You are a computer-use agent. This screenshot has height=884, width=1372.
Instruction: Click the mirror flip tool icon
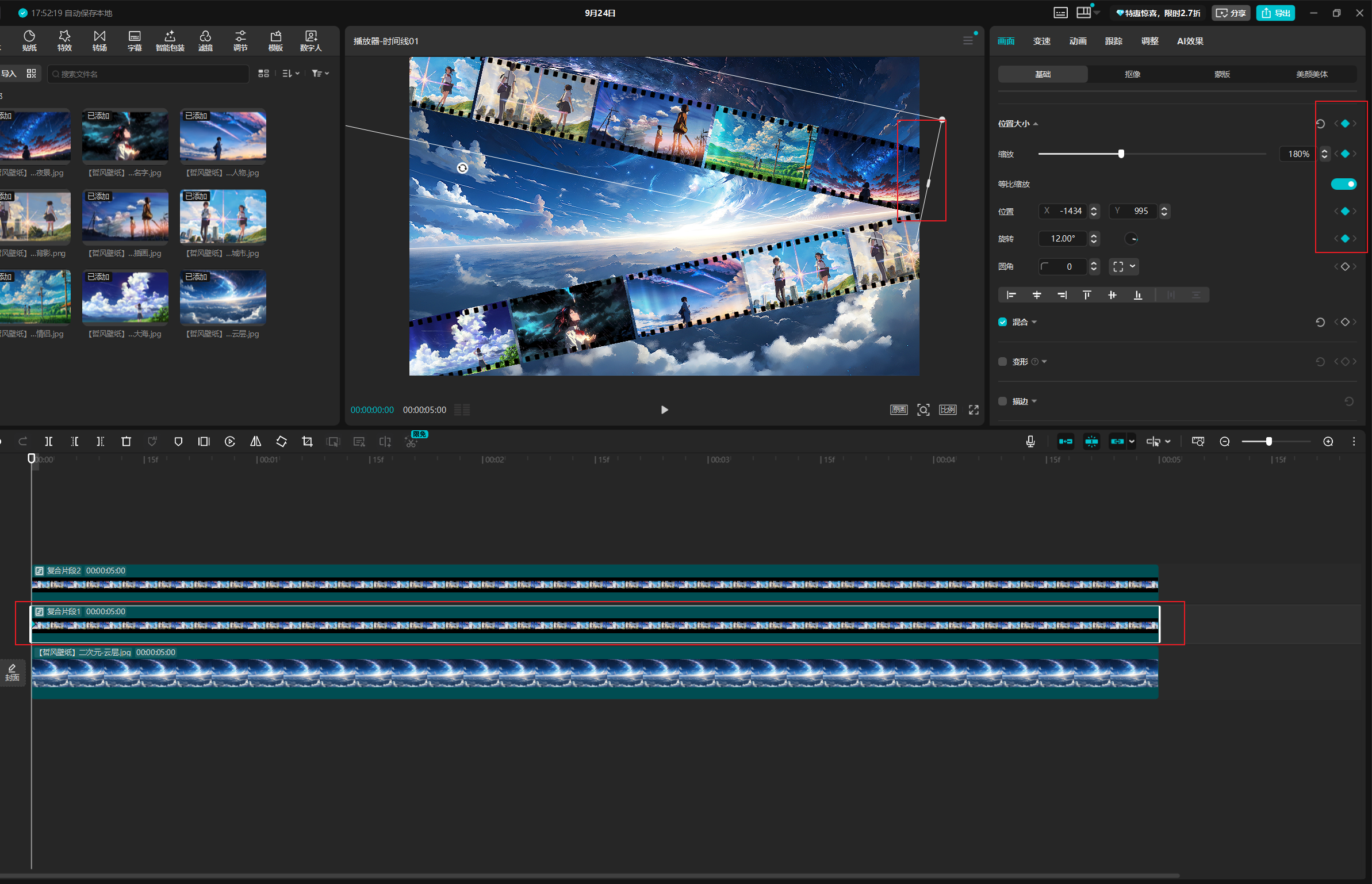(256, 441)
